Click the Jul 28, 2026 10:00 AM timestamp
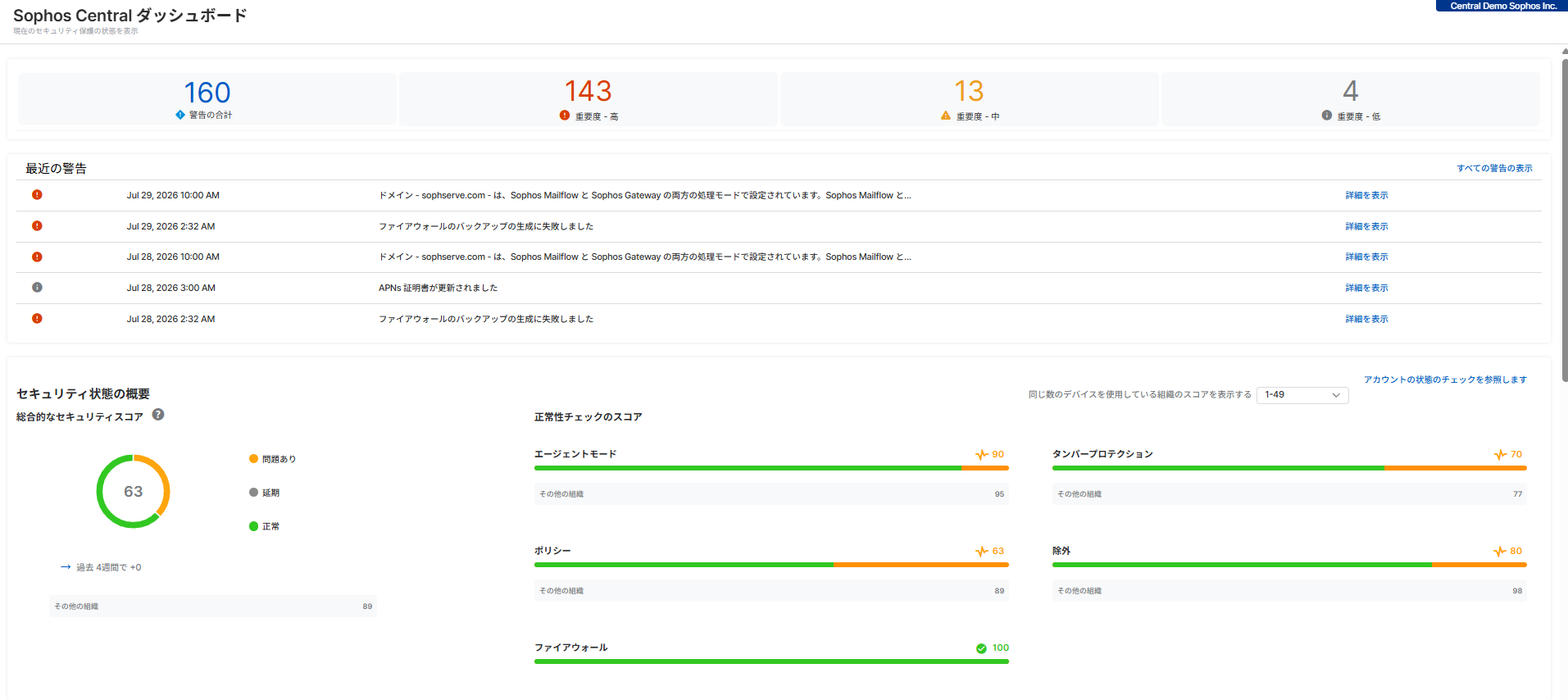This screenshot has height=700, width=1568. [173, 257]
